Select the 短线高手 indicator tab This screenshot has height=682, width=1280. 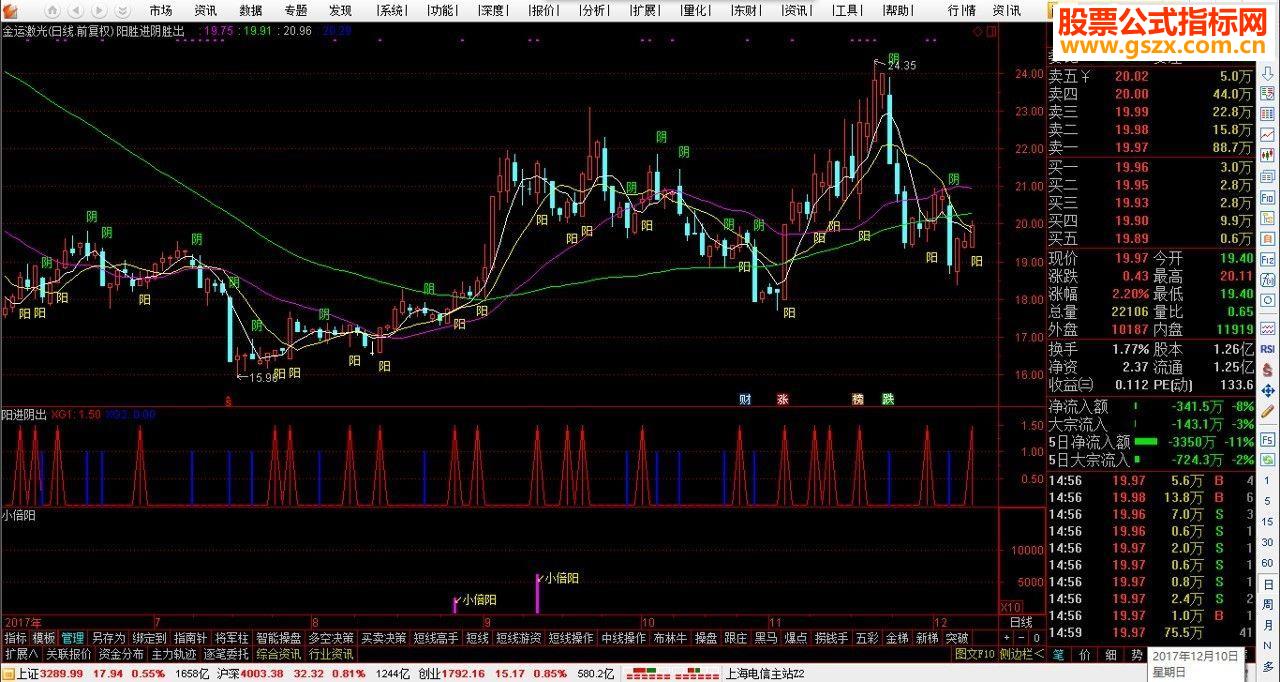436,638
